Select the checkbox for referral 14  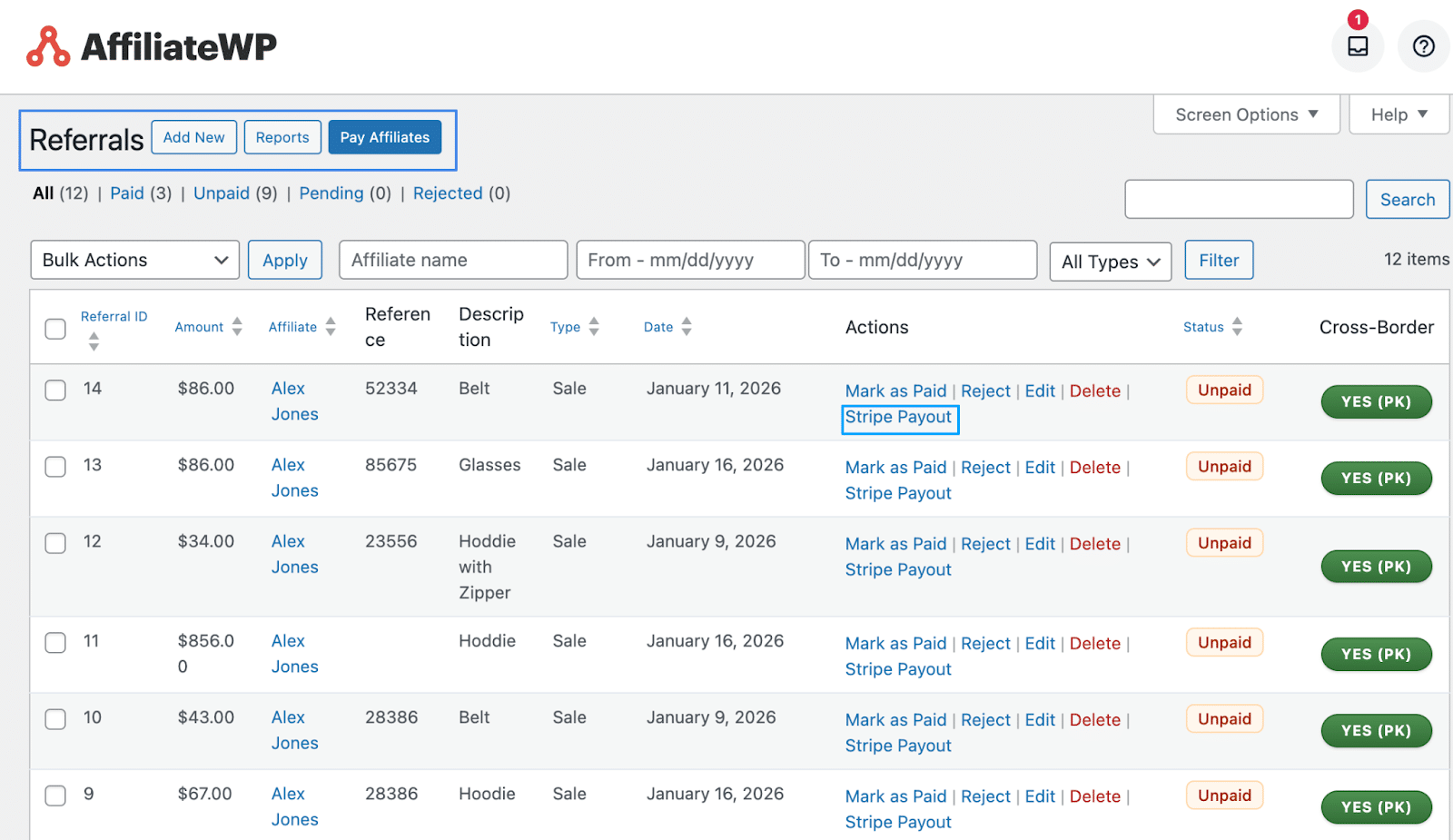pyautogui.click(x=55, y=390)
